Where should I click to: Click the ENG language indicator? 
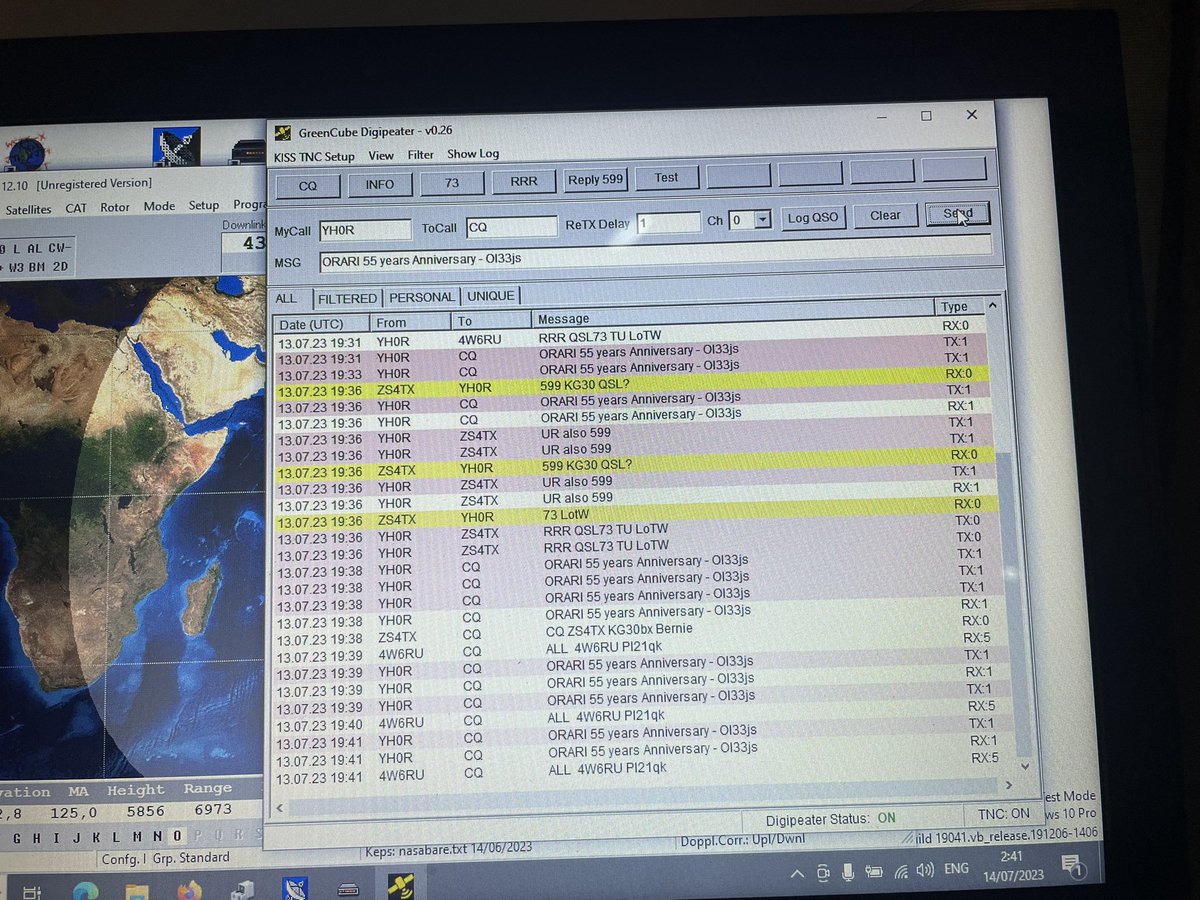(x=956, y=868)
